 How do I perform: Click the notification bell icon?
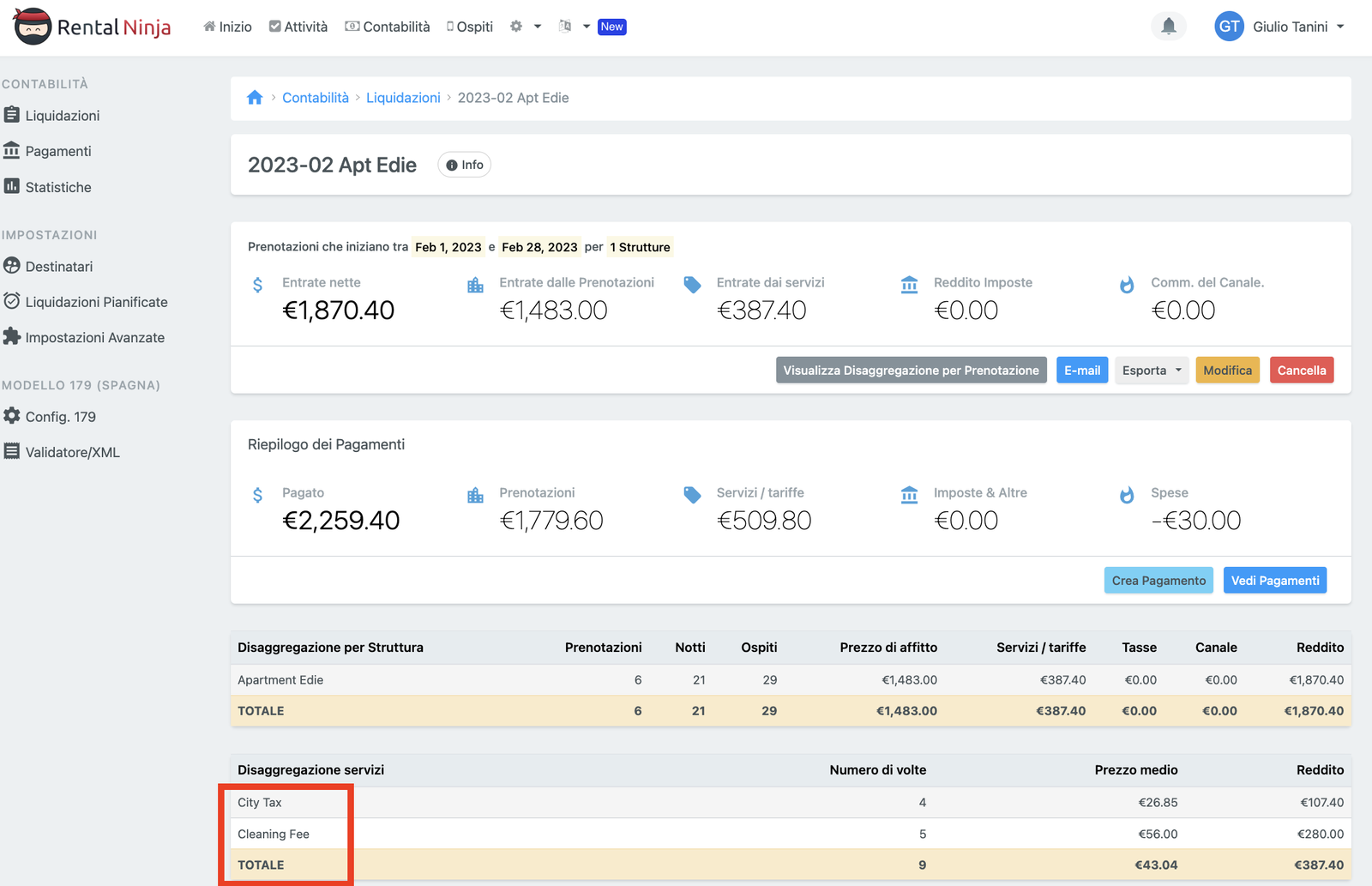pyautogui.click(x=1168, y=27)
